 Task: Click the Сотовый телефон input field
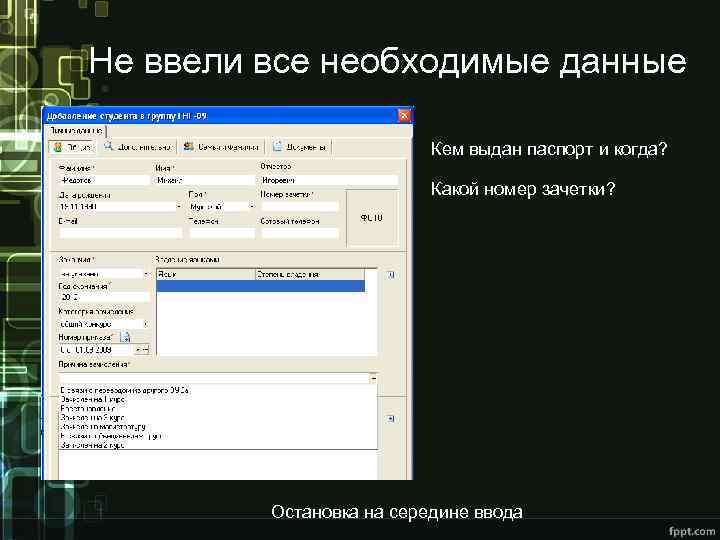coord(300,233)
